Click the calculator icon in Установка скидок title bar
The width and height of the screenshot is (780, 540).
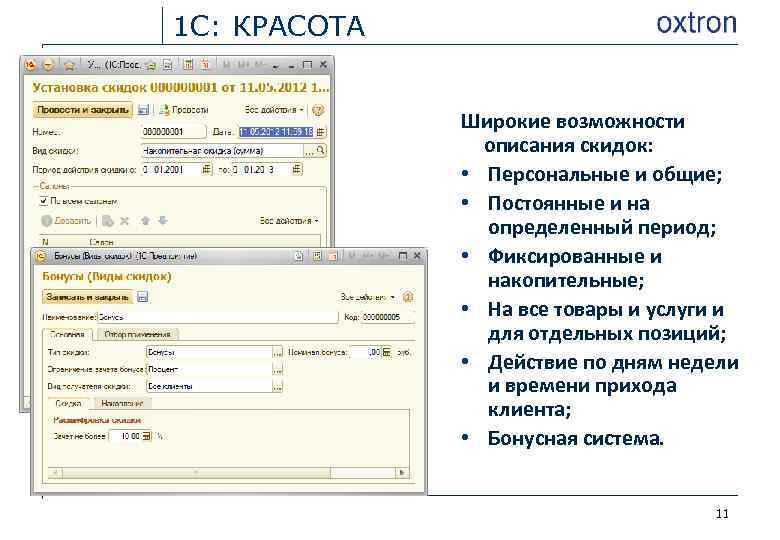tap(188, 65)
